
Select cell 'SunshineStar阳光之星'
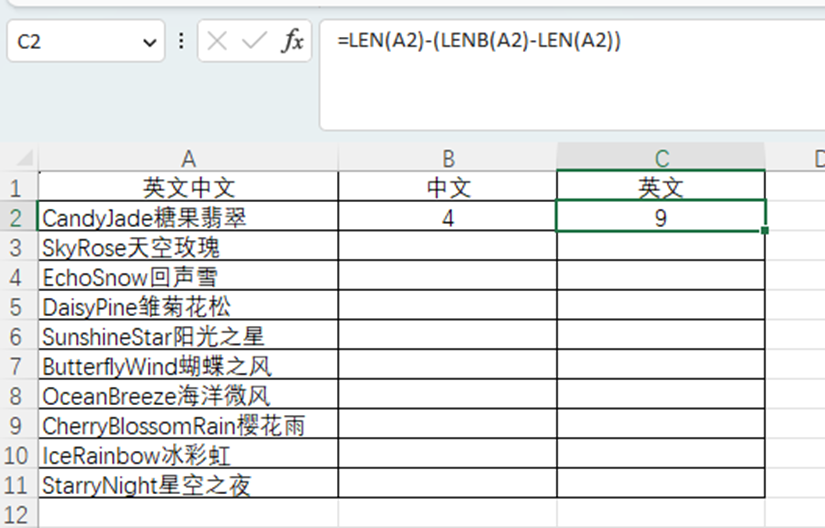(x=188, y=335)
